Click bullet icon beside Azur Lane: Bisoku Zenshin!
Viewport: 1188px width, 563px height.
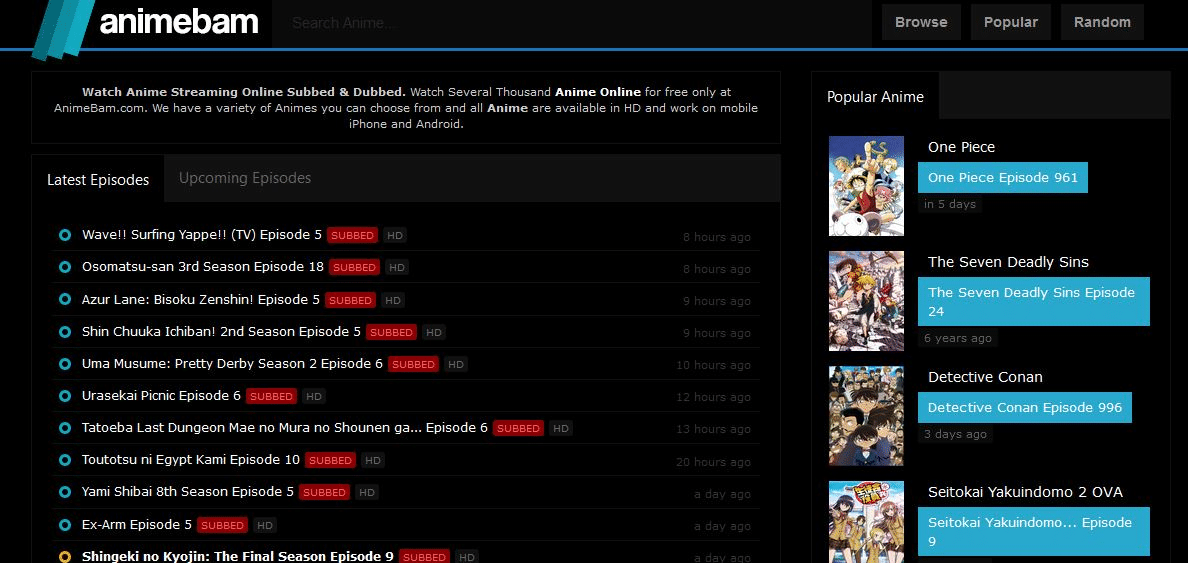[x=65, y=300]
